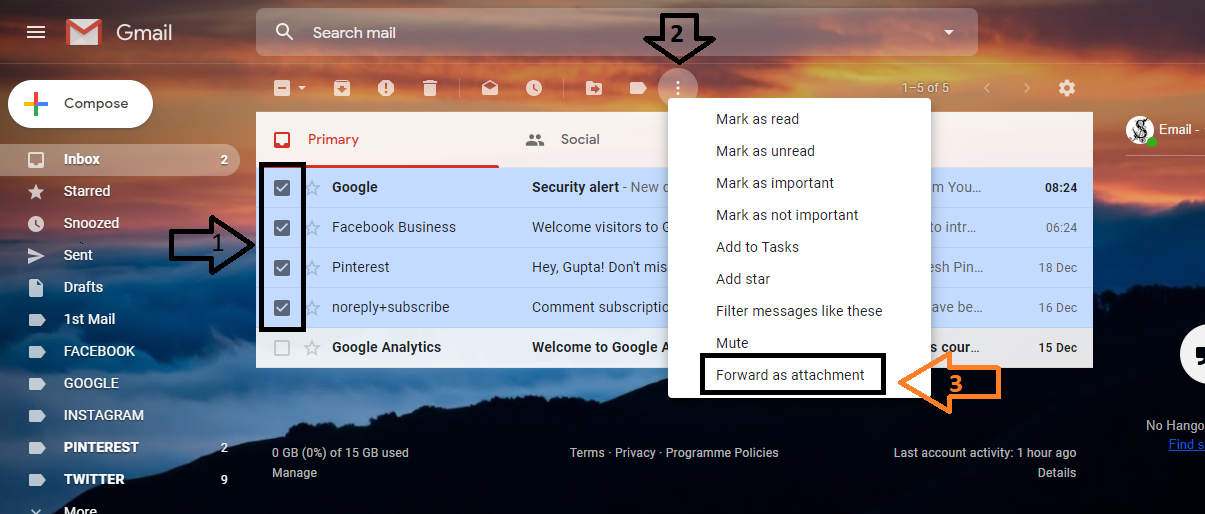Follow the Manage storage link
Screen dimensions: 1205x514
click(x=294, y=473)
